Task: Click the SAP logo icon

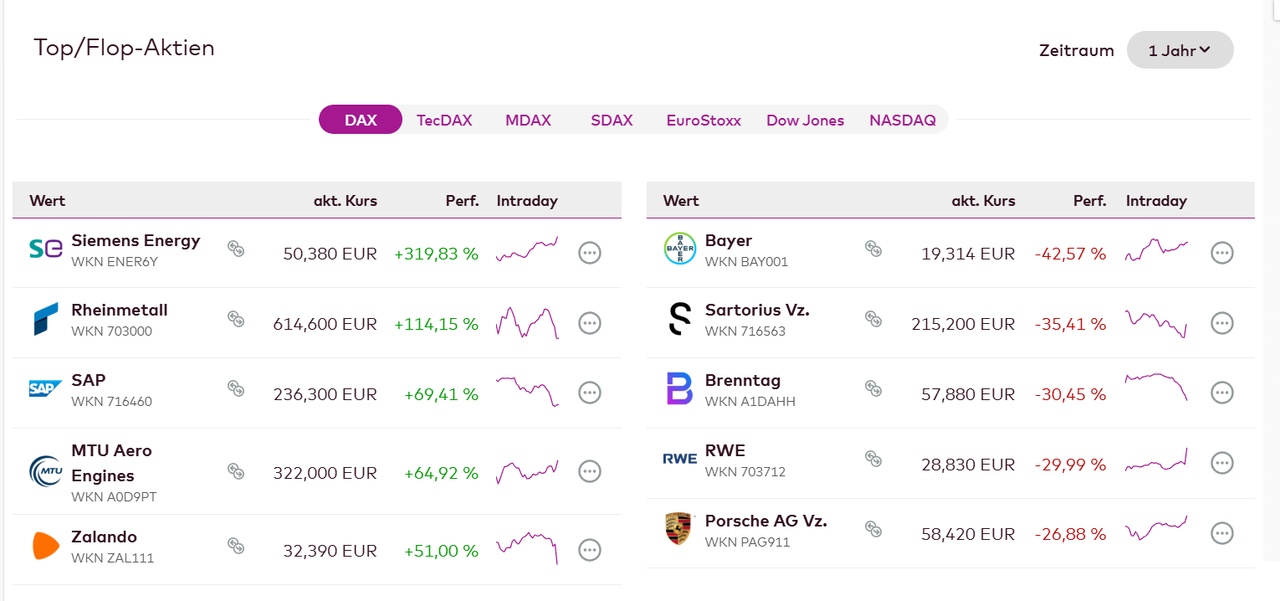Action: [x=46, y=389]
